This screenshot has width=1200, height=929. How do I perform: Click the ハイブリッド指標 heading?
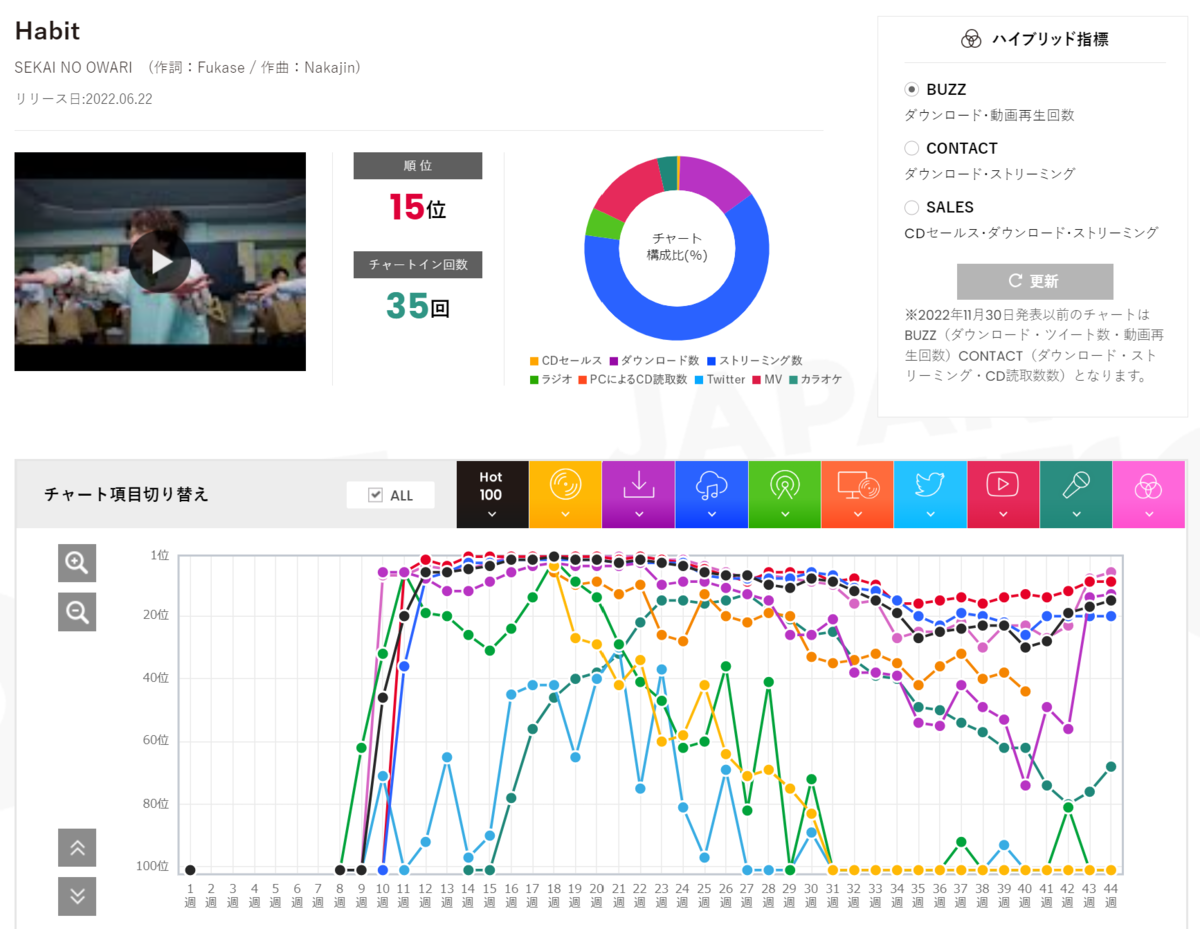tap(1050, 40)
